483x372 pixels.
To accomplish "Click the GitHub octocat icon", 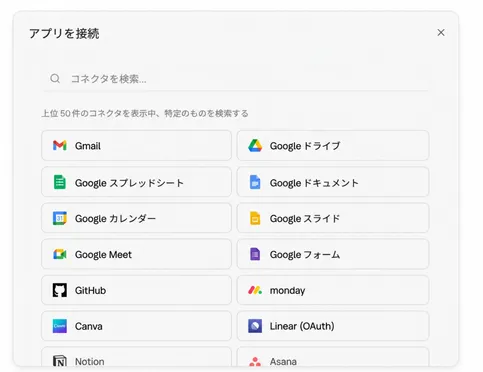I will tap(60, 290).
